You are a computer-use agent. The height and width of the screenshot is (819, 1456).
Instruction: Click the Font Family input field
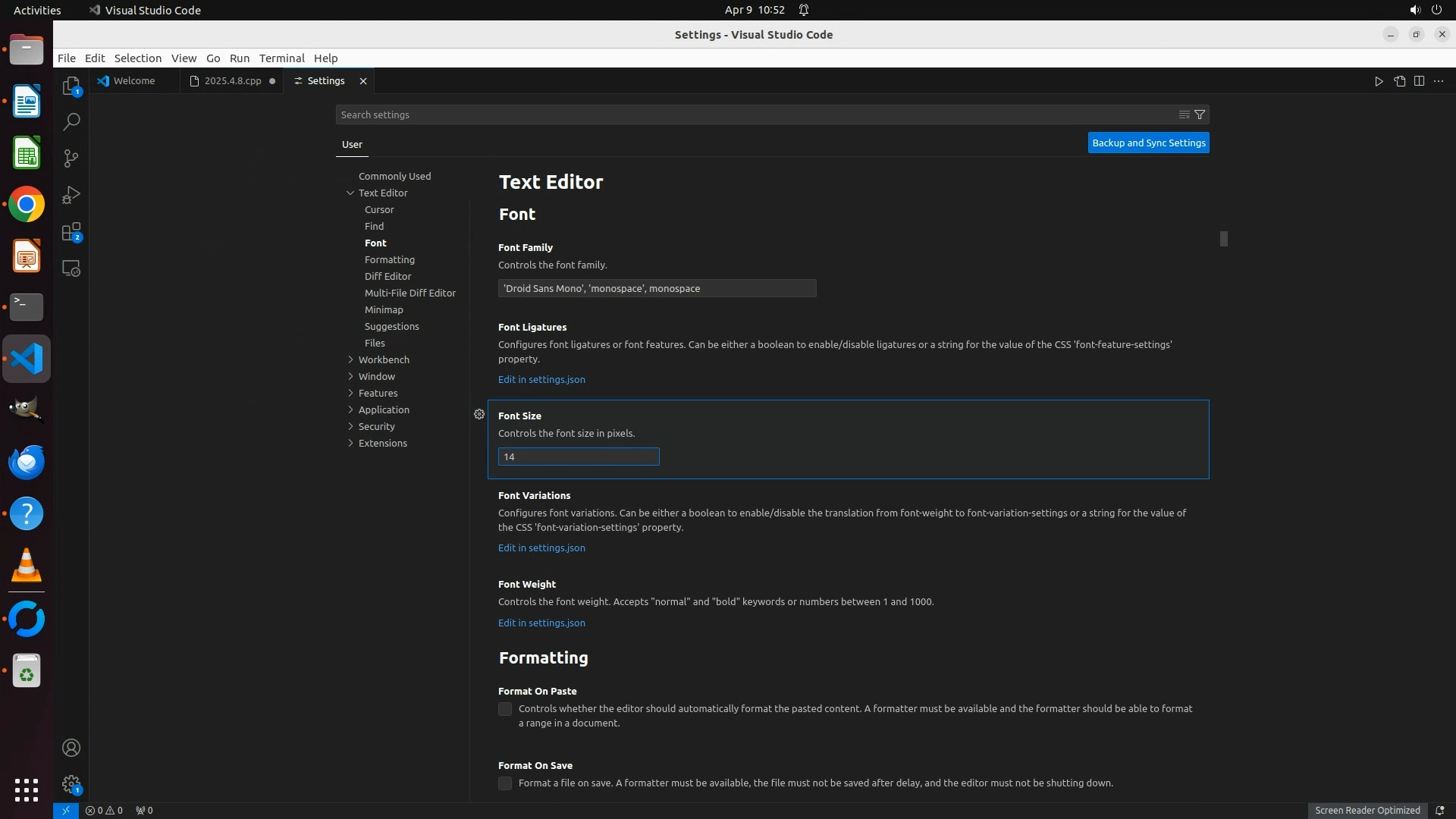(x=657, y=288)
